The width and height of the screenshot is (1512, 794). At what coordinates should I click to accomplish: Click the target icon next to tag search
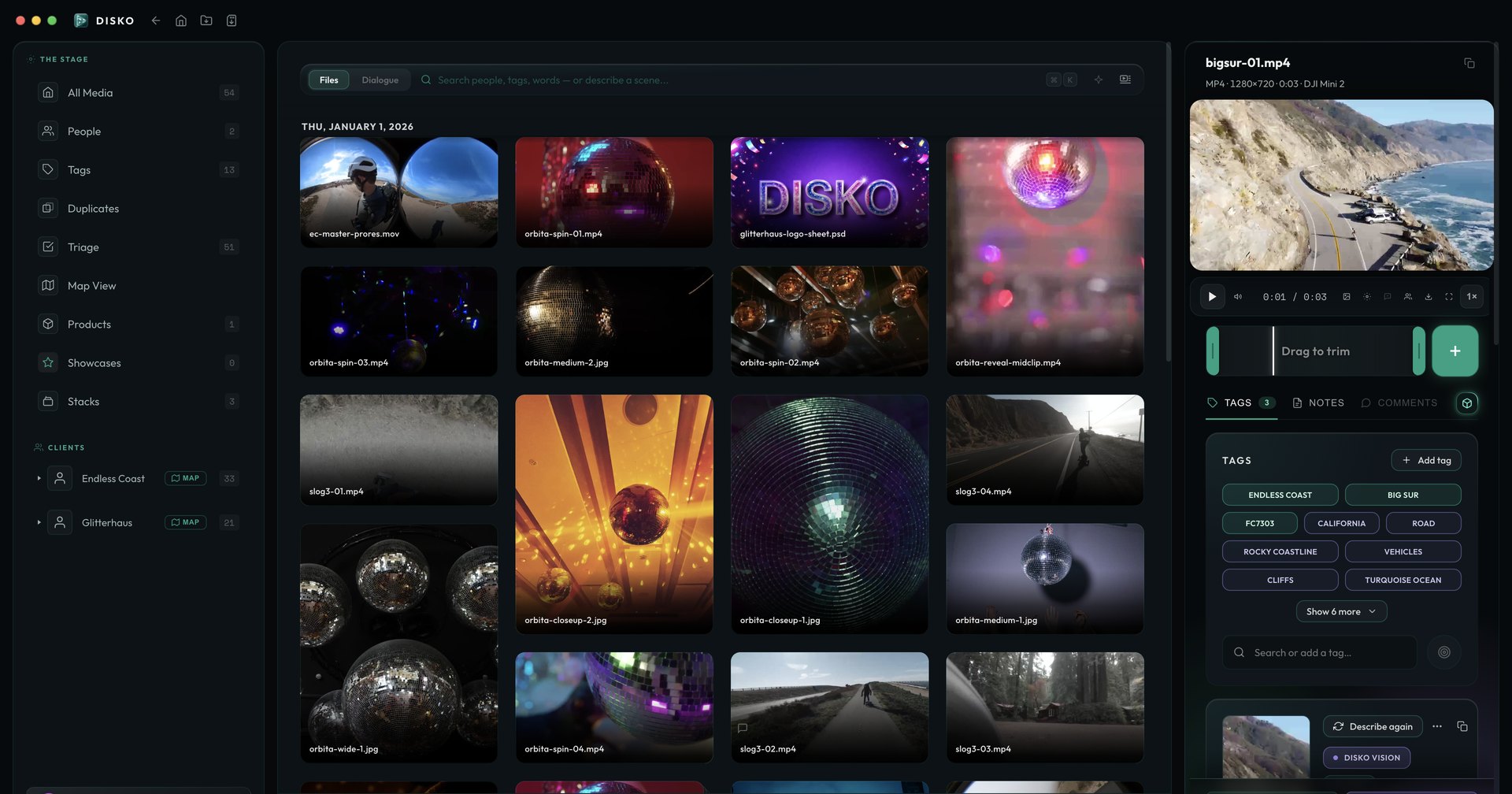(x=1444, y=652)
